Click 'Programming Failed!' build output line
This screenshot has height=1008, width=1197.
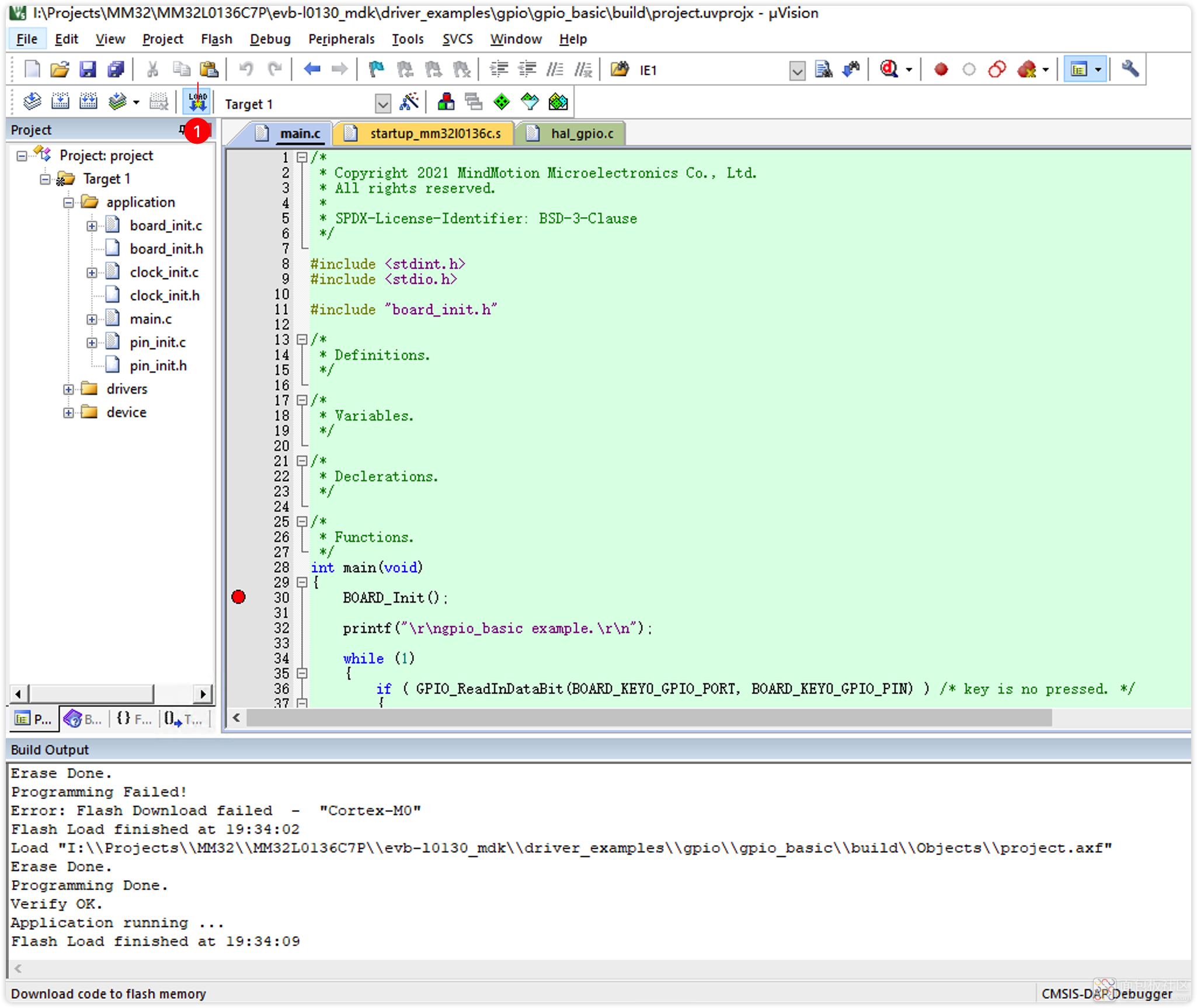[x=99, y=792]
